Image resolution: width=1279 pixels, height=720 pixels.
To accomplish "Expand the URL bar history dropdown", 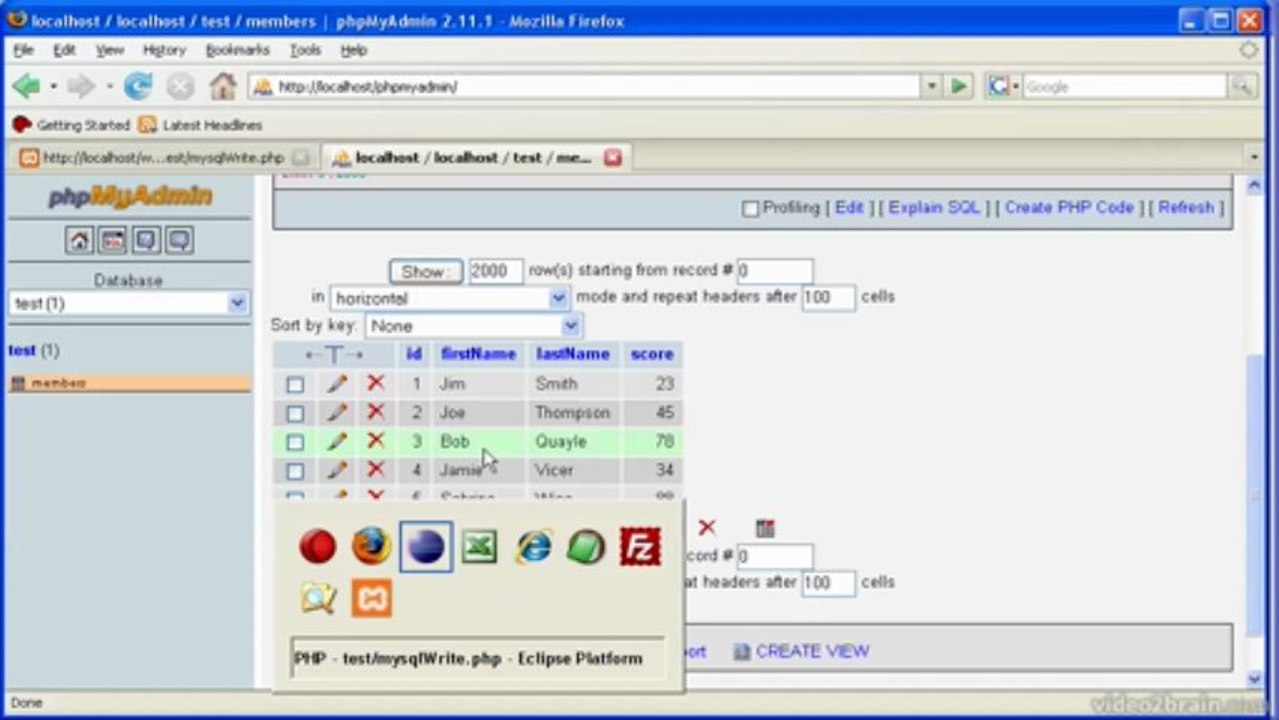I will pos(932,87).
